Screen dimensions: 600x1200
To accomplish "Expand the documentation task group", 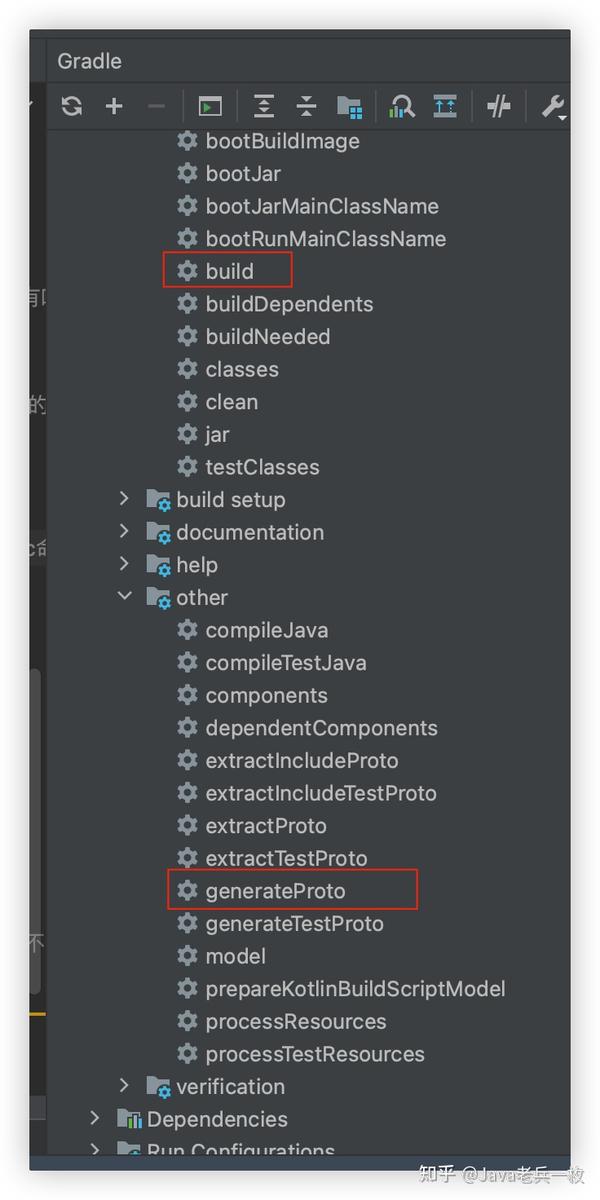I will click(x=124, y=532).
